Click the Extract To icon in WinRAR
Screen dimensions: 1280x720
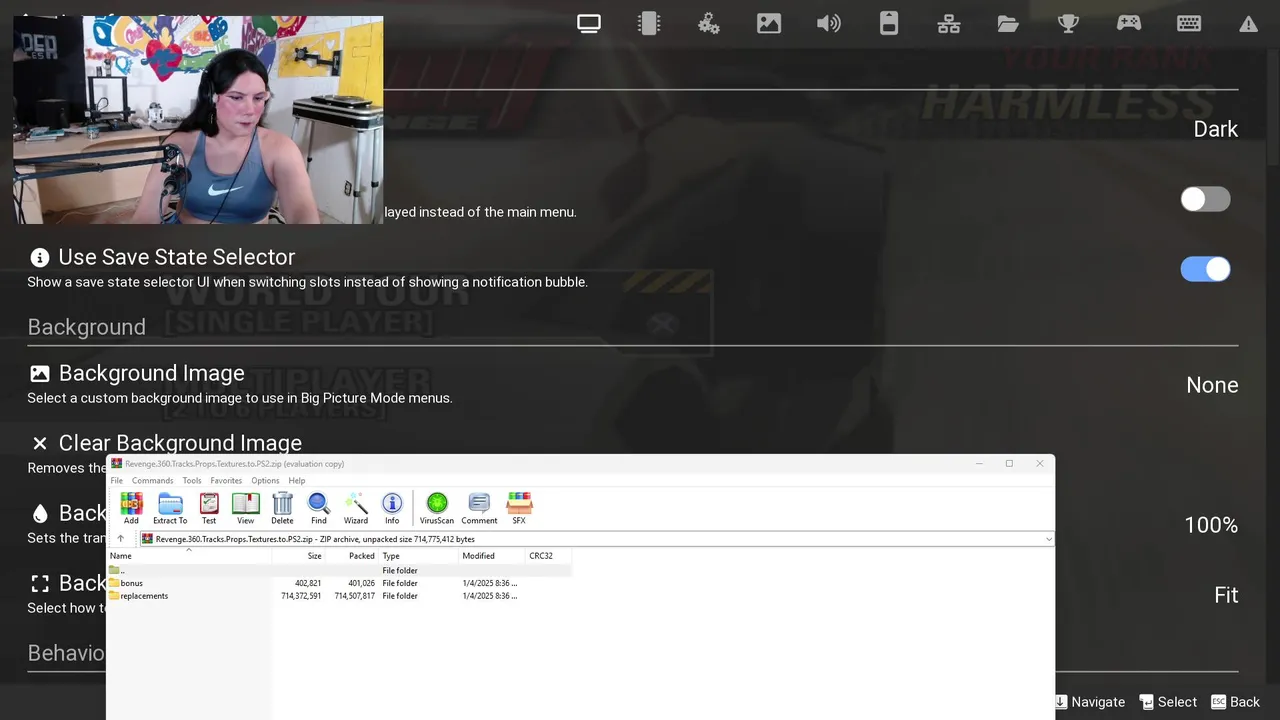(x=170, y=508)
